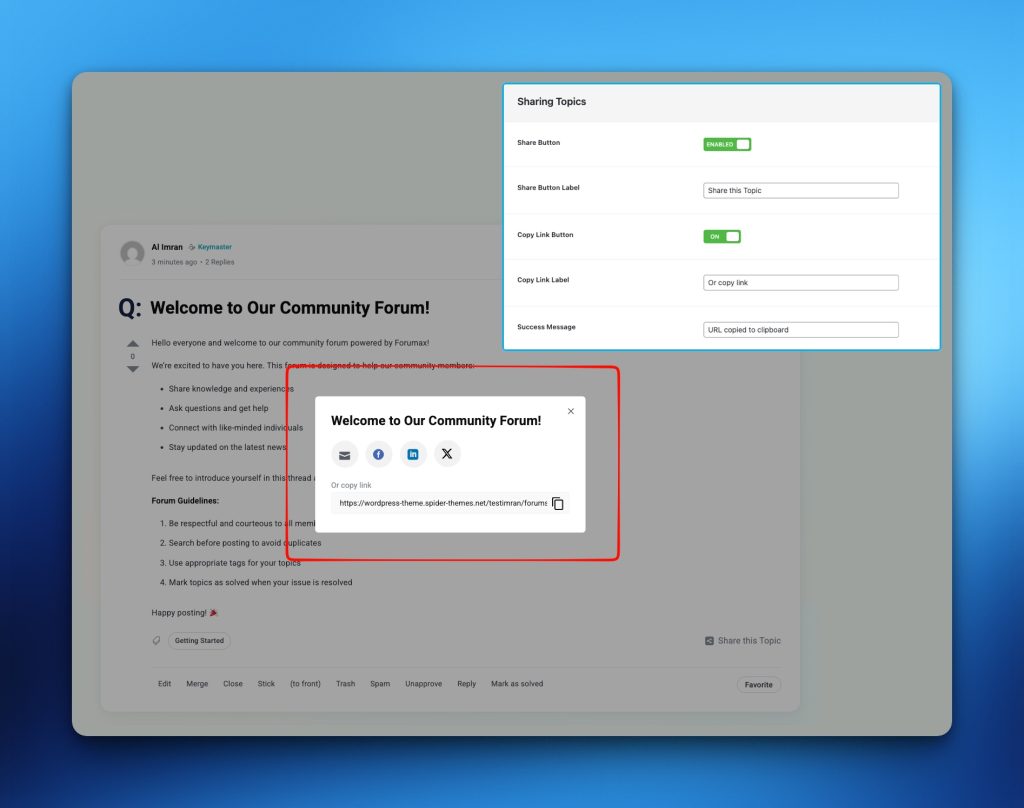The height and width of the screenshot is (808, 1024).
Task: Edit the Copy Link Label field
Action: 800,283
